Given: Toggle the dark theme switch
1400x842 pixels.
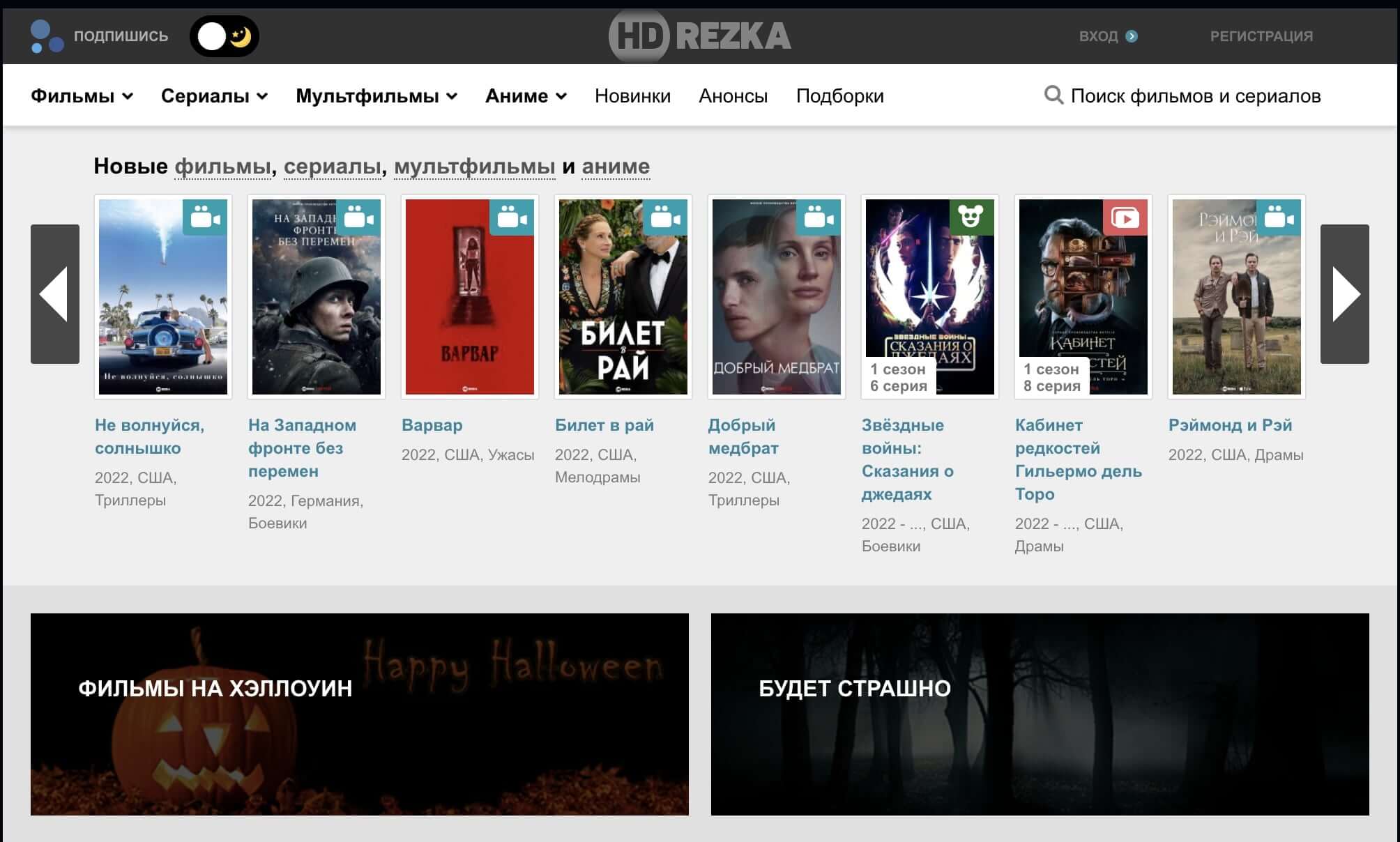Looking at the screenshot, I should point(225,36).
